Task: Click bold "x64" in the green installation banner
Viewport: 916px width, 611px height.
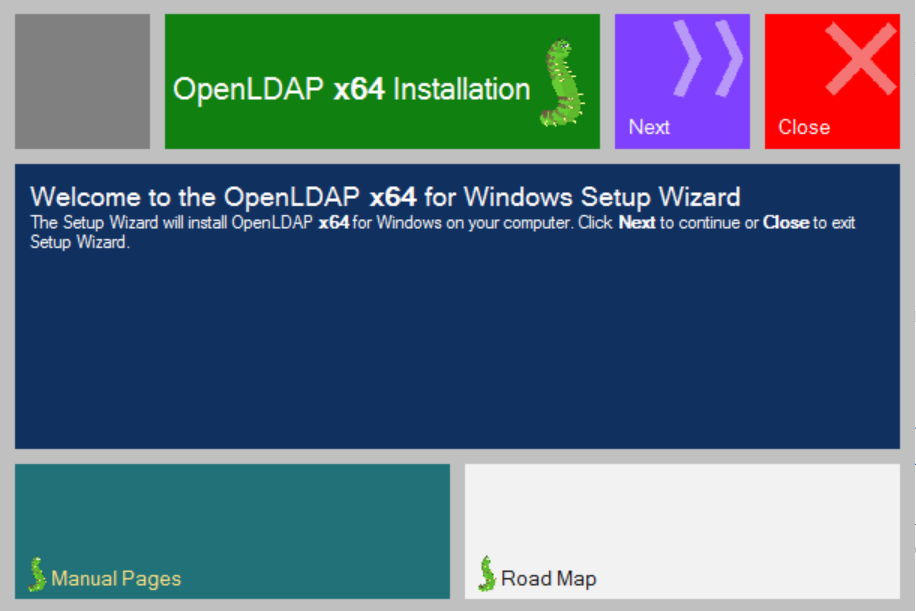Action: tap(359, 89)
